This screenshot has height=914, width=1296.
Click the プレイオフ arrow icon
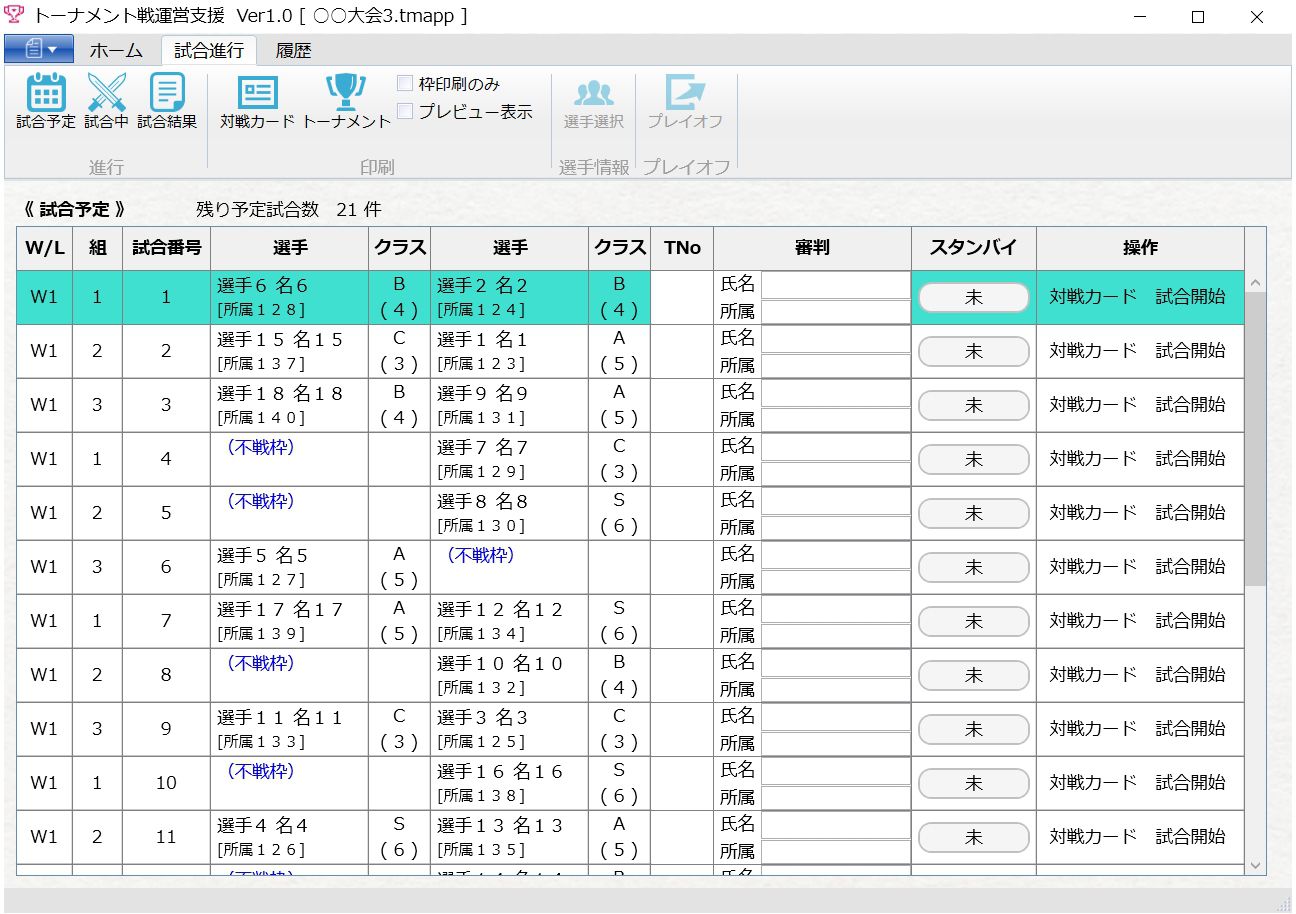click(685, 93)
